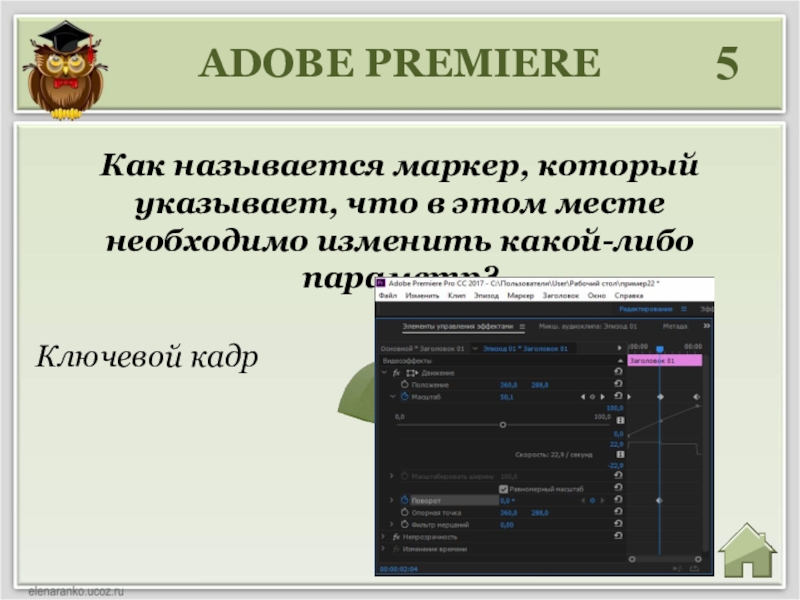Click the Premiere Pro app logo icon
800x600 pixels.
click(381, 283)
